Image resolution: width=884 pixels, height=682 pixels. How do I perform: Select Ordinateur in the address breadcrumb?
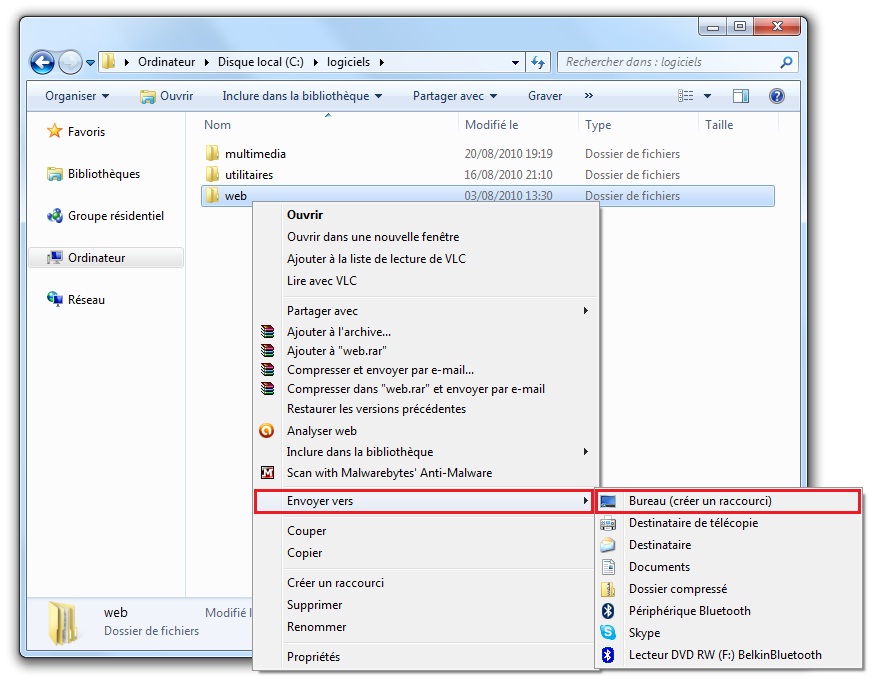coord(166,62)
